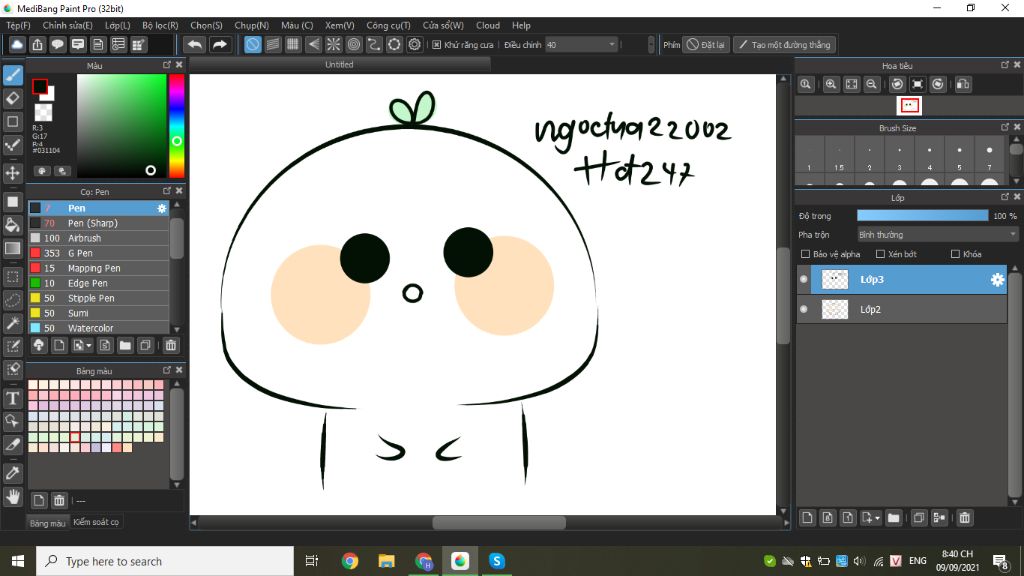
Task: Click the Redo arrow
Action: pos(220,44)
